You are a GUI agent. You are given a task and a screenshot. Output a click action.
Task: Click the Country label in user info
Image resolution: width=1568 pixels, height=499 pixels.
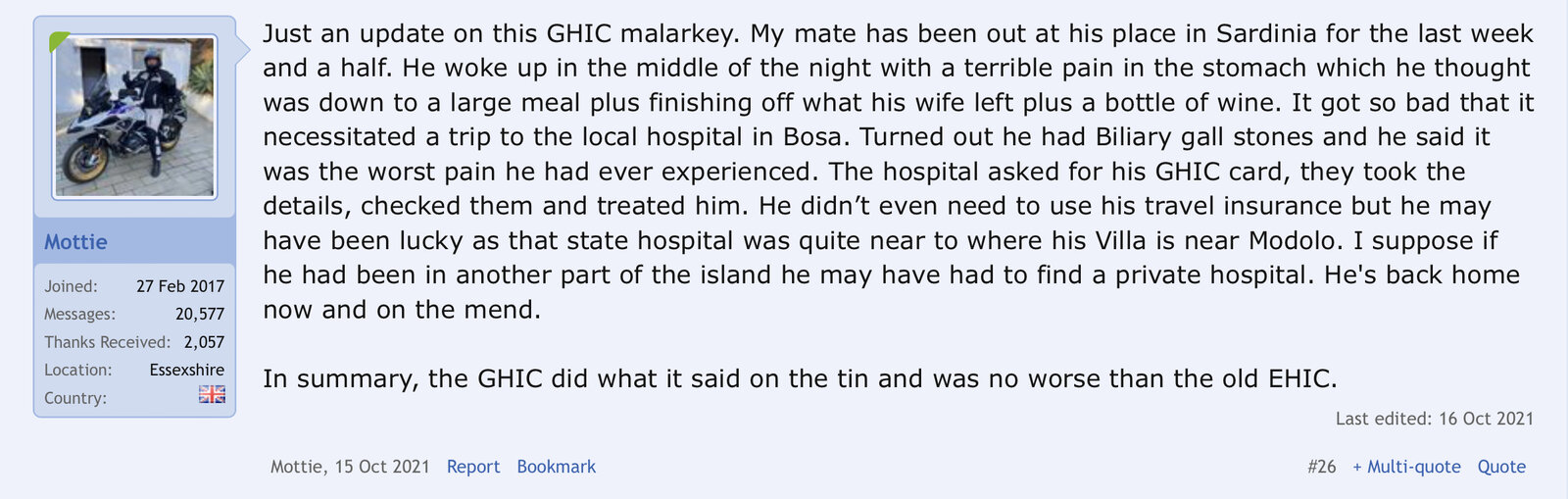click(x=75, y=398)
